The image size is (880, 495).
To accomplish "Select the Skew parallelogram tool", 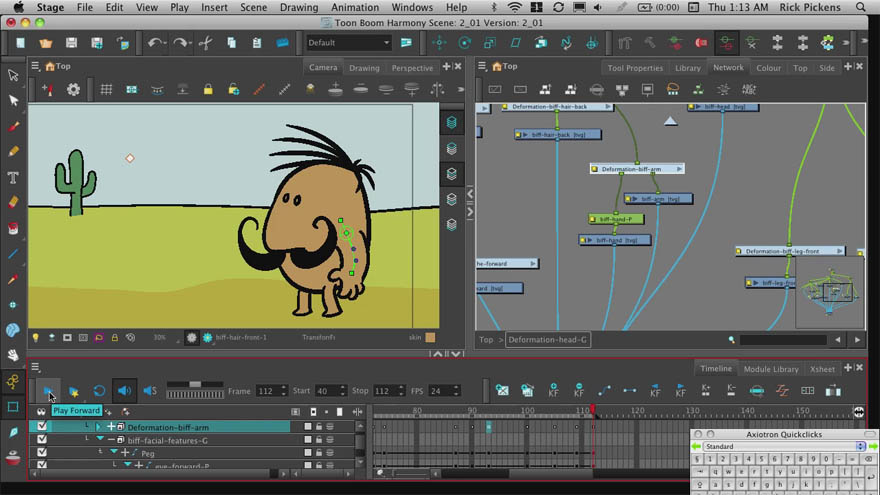I will tap(515, 43).
